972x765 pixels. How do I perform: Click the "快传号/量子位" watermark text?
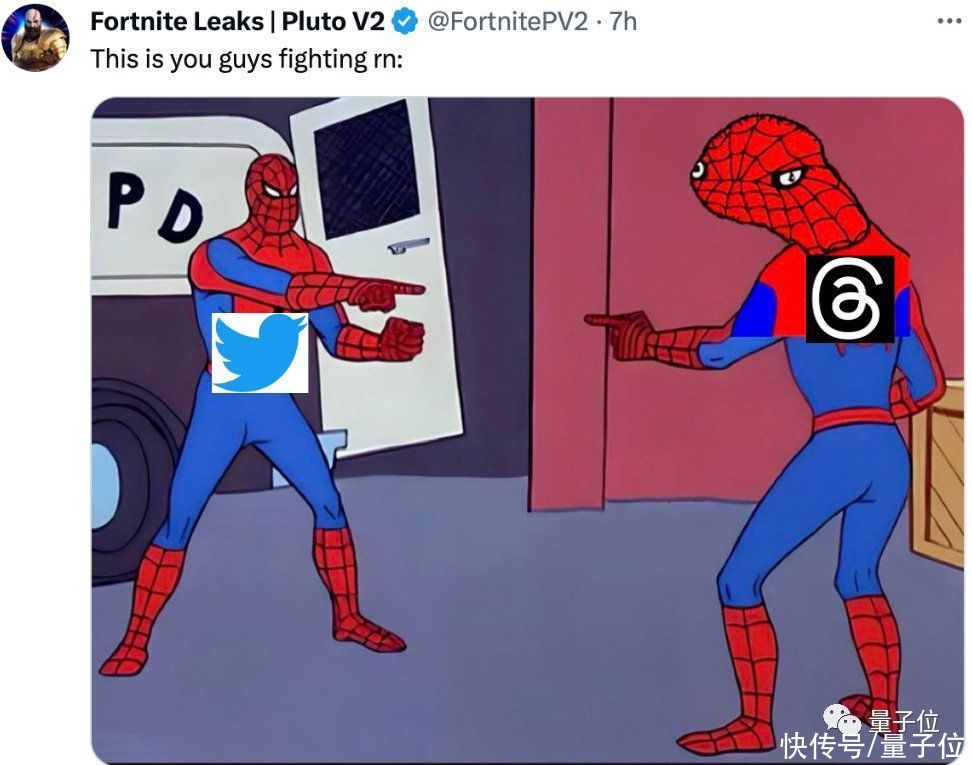coord(873,746)
